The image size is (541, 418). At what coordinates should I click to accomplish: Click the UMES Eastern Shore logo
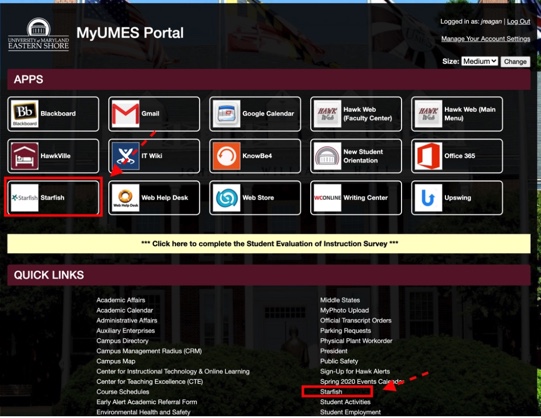click(x=39, y=34)
